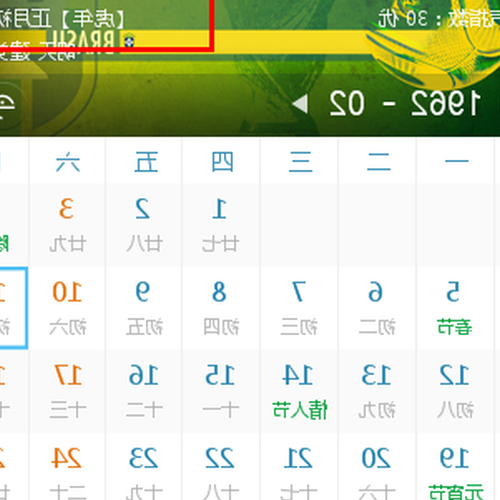The image size is (500, 500).
Task: Select date 8 in the calendar
Action: 221,308
